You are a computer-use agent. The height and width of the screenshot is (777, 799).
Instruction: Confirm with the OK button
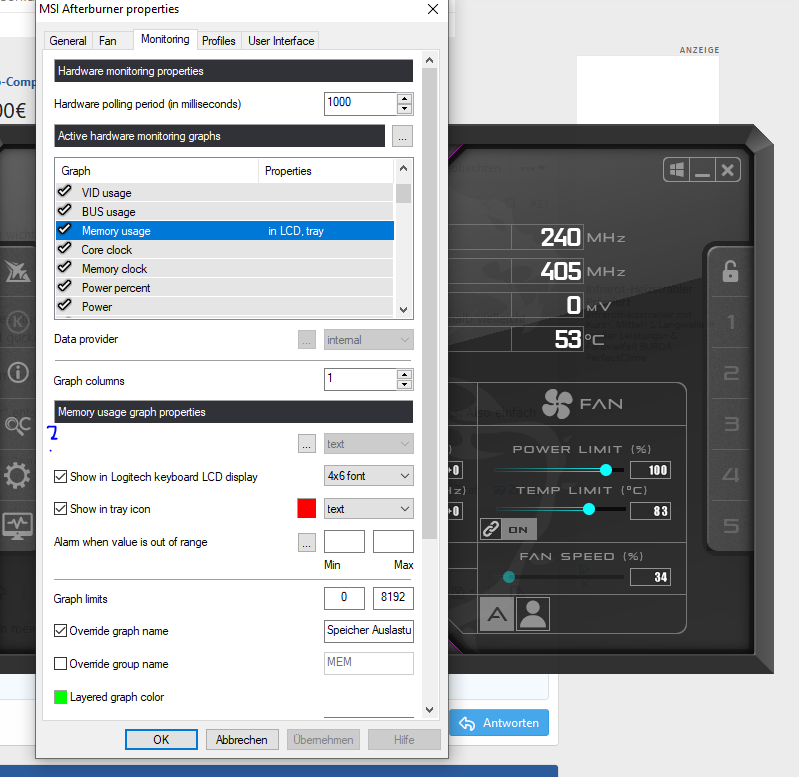tap(161, 740)
